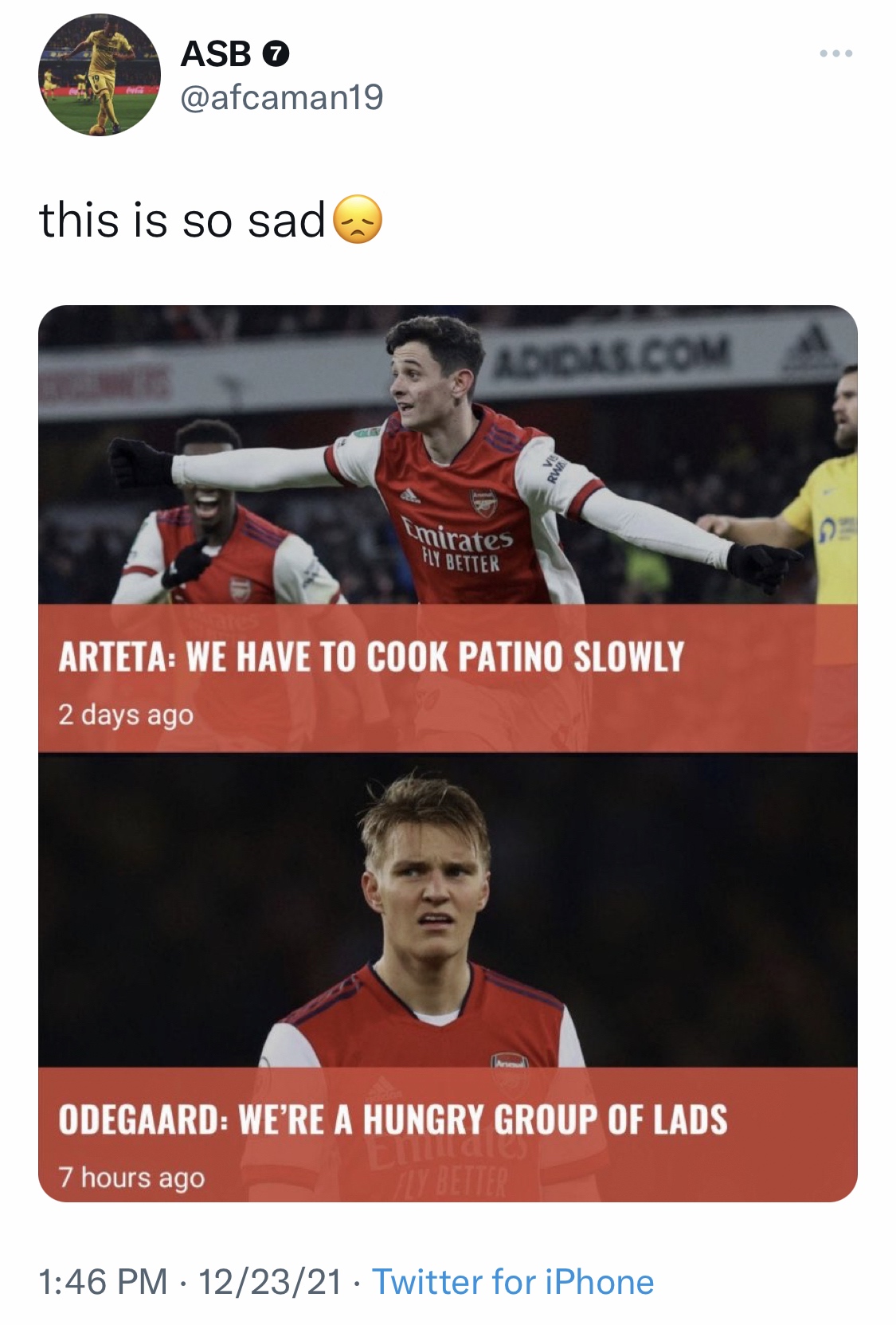The height and width of the screenshot is (1325, 896).
Task: Click the sad face emoji in tweet
Action: 356,220
